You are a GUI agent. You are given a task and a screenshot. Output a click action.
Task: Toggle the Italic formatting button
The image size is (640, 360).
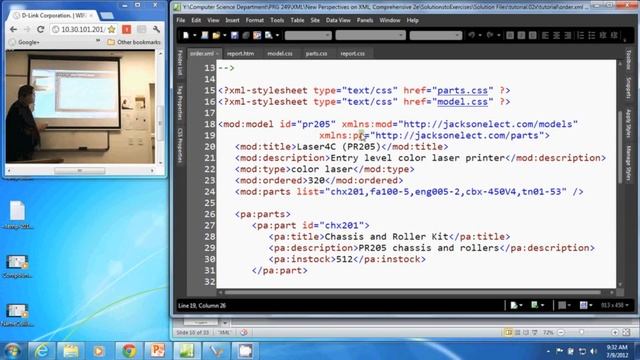coord(521,36)
